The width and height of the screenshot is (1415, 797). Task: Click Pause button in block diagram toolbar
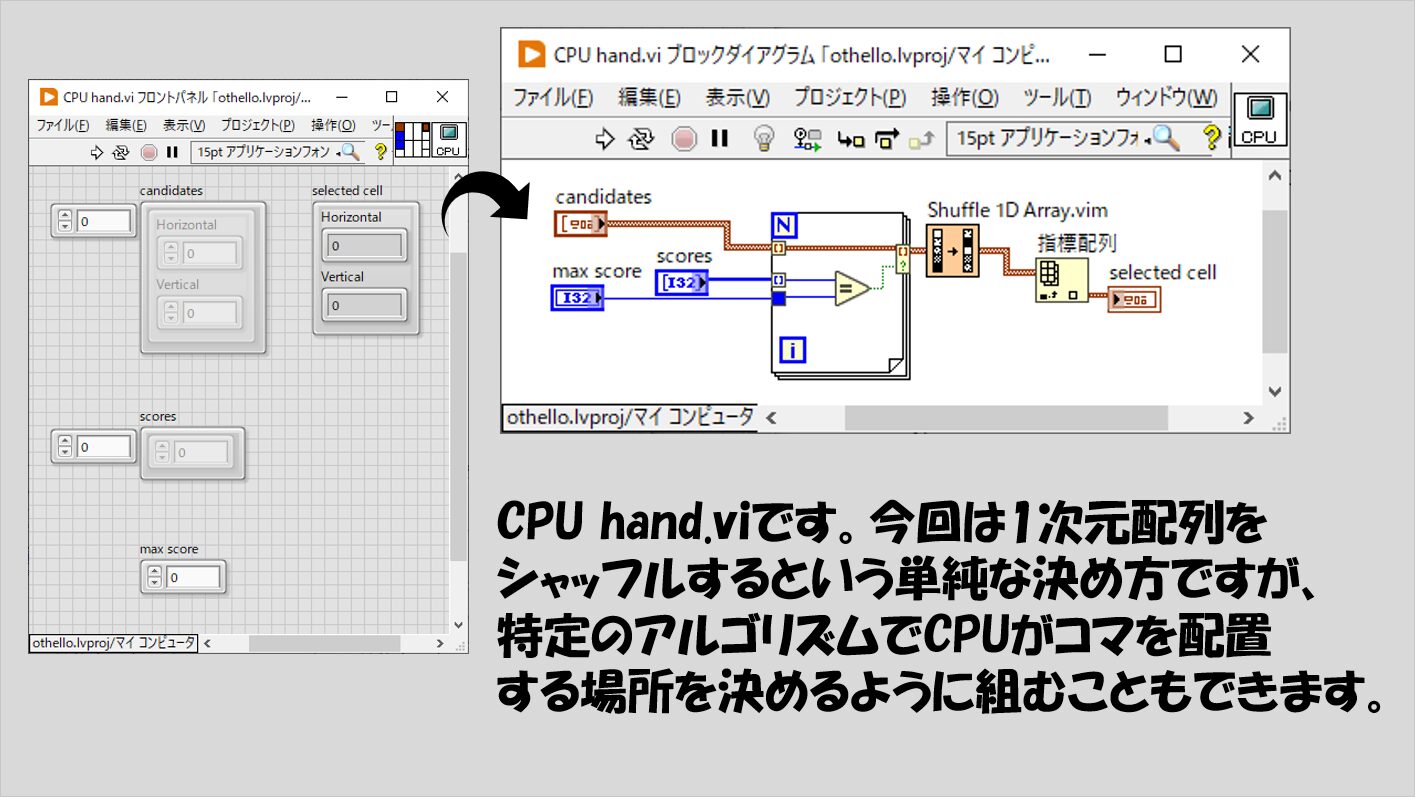tap(719, 139)
